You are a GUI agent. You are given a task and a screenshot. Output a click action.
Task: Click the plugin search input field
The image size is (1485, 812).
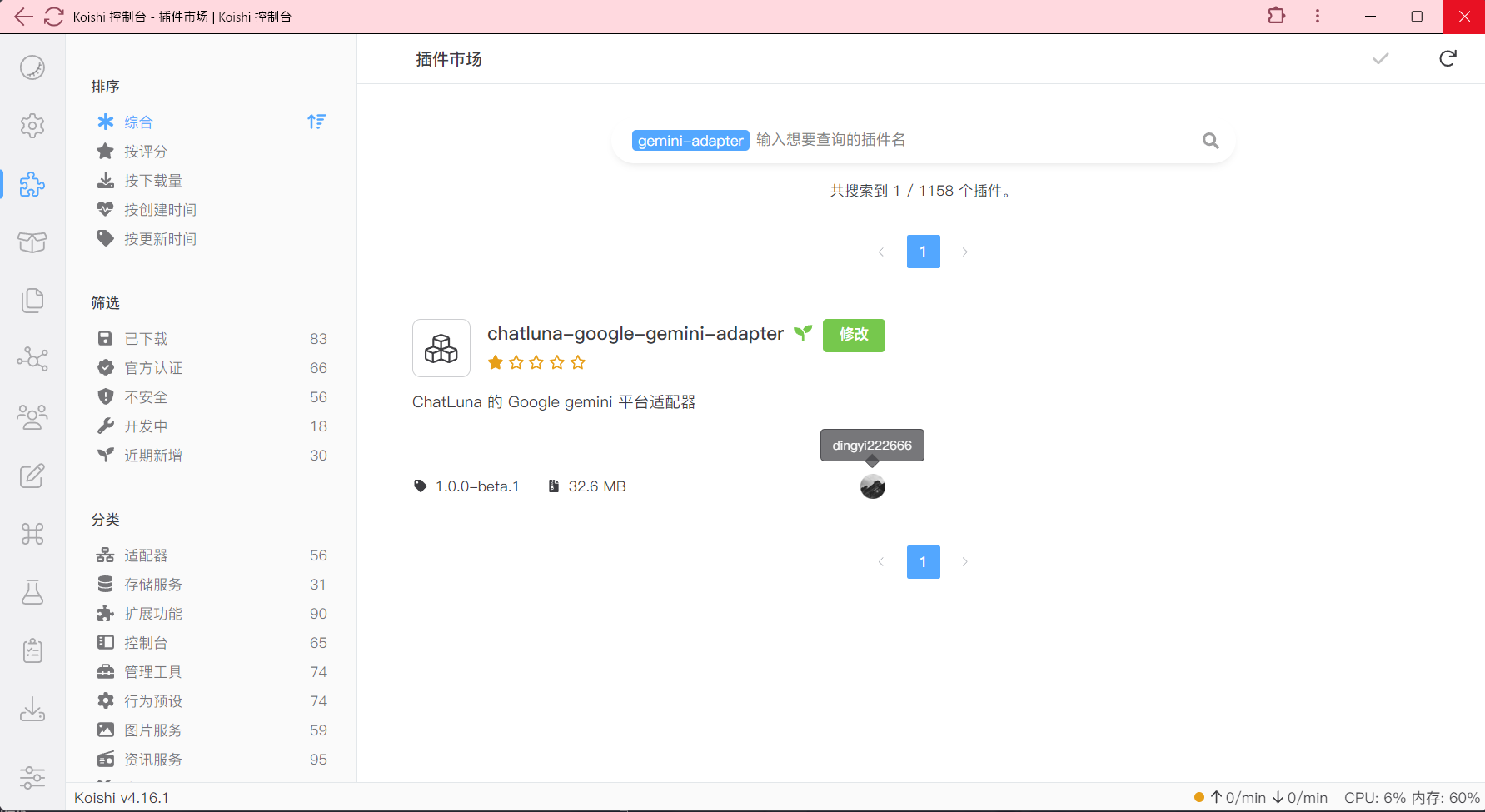click(966, 140)
